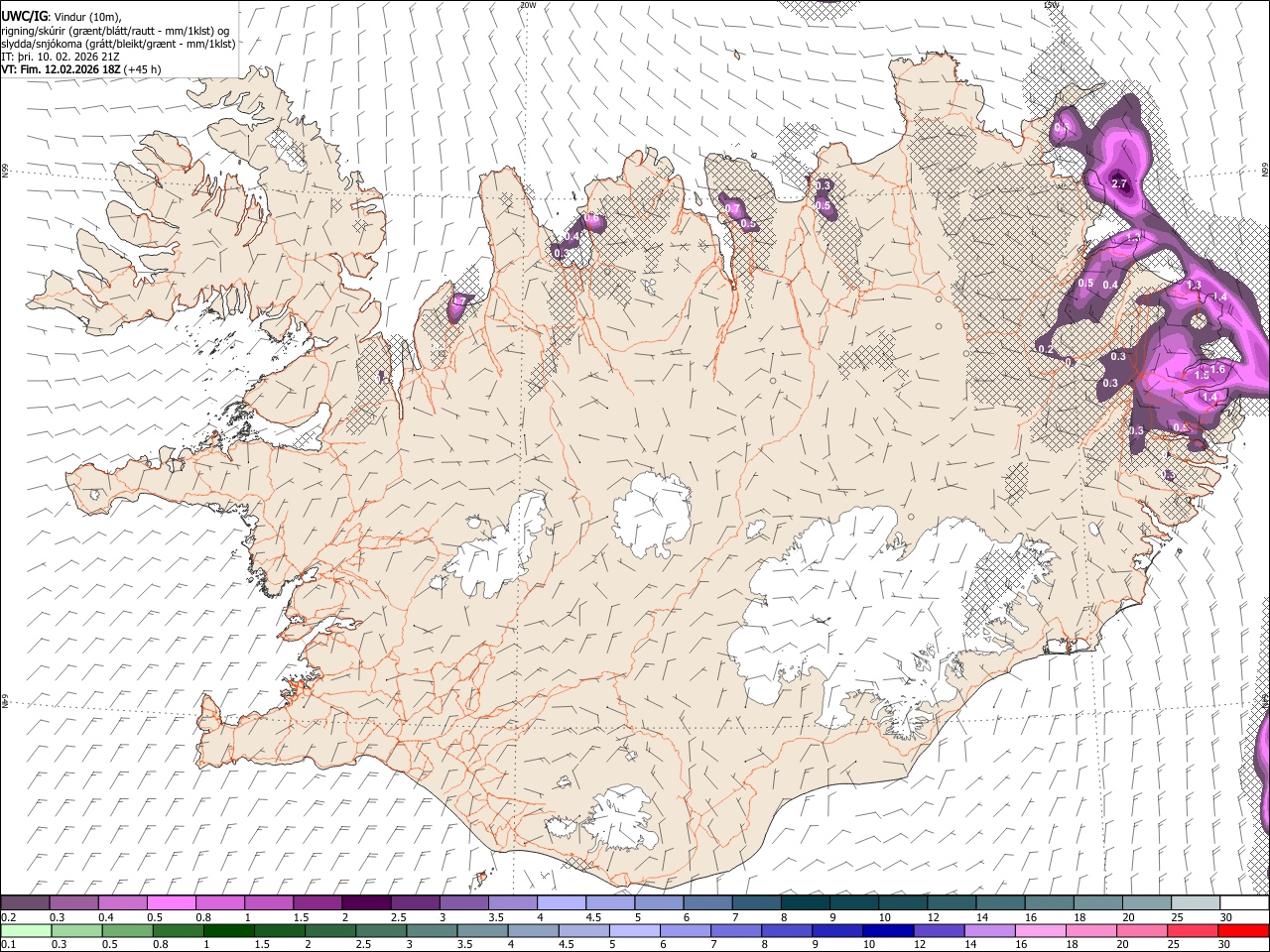Click the dark mauve swatch starting the upper scale
Viewport: 1270px width, 952px height.
click(x=25, y=902)
